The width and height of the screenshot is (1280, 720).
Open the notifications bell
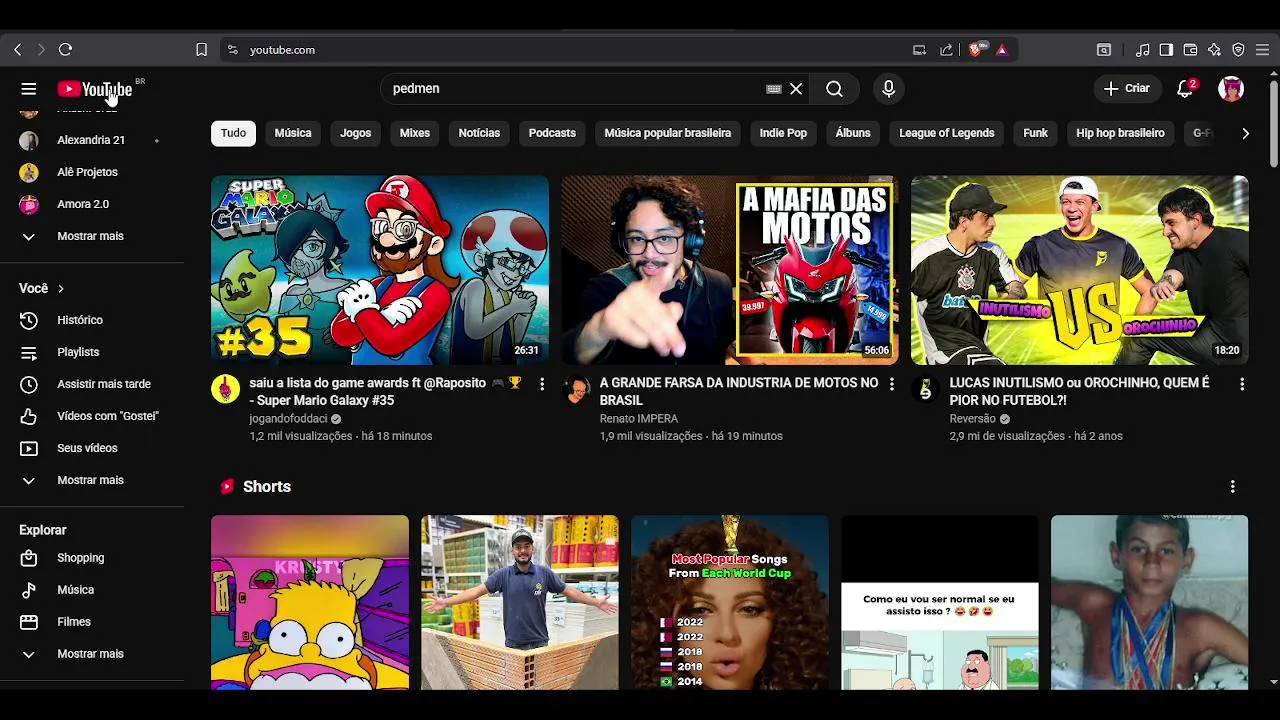(1185, 89)
